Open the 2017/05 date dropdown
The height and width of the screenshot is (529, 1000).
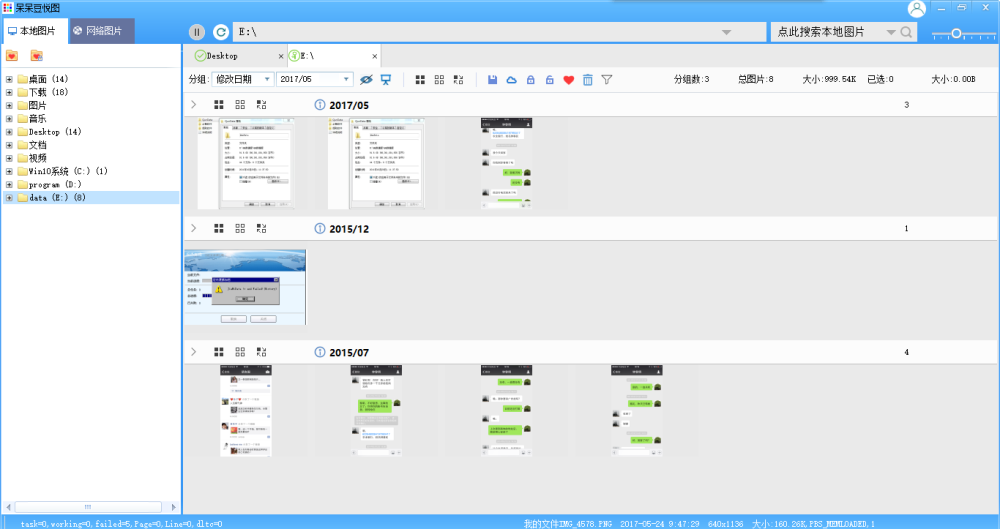point(315,79)
